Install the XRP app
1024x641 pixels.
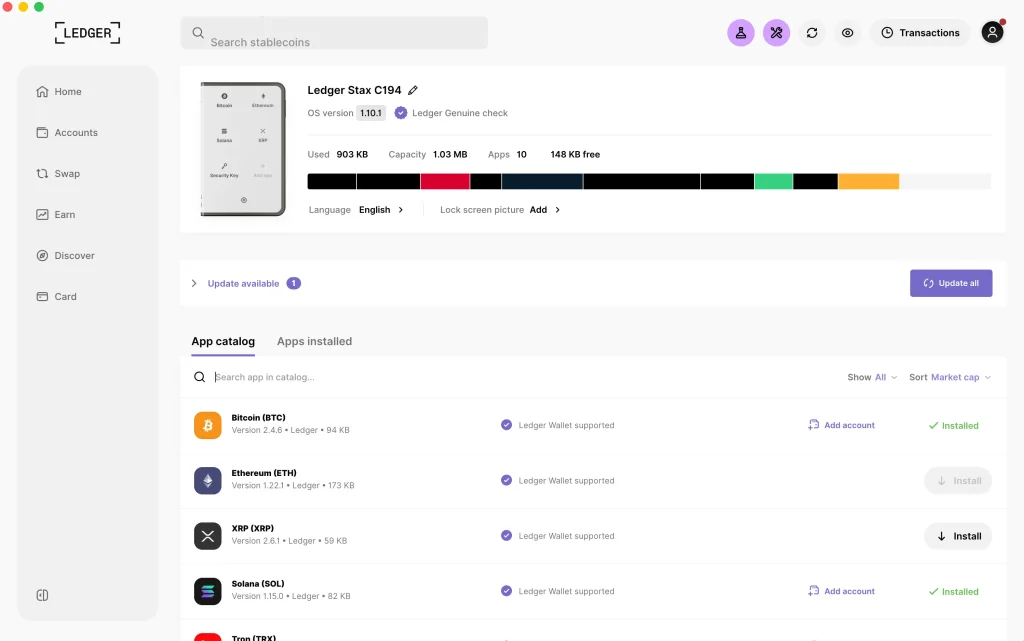(x=958, y=536)
